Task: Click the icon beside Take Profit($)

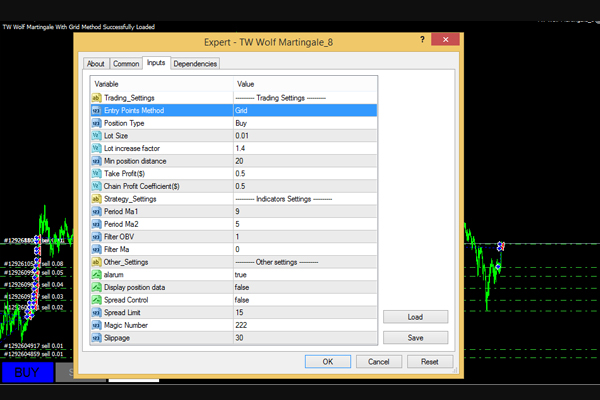Action: 96,174
